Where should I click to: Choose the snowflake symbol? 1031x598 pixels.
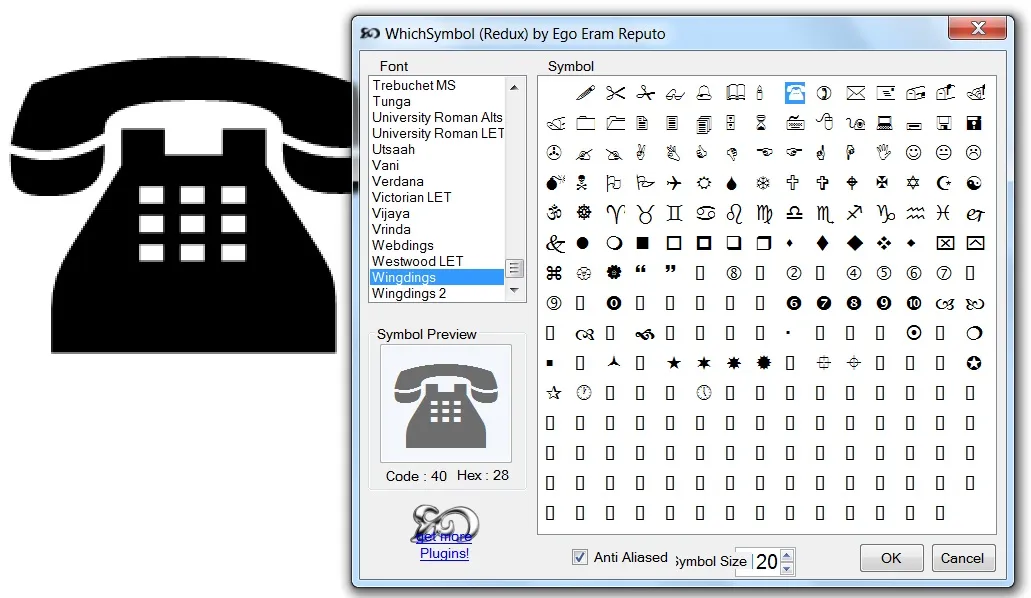tap(763, 184)
